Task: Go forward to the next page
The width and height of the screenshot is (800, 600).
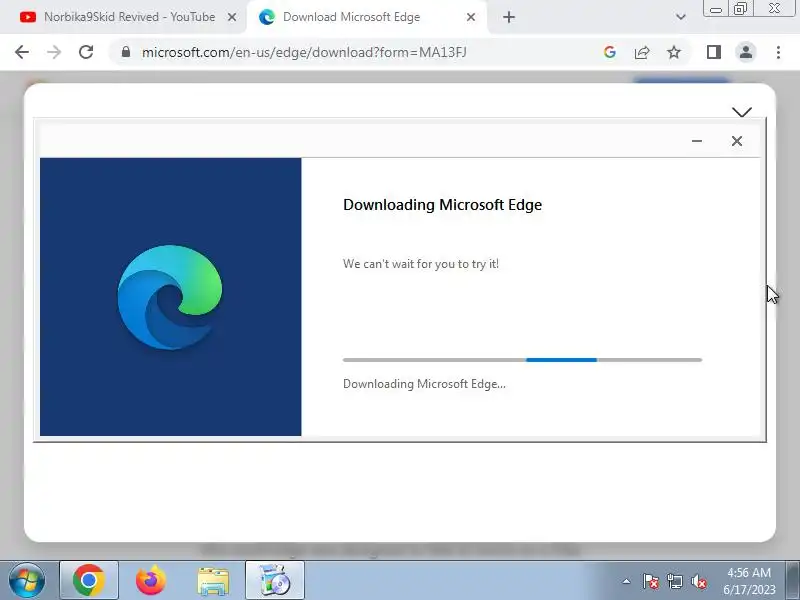Action: tap(54, 52)
